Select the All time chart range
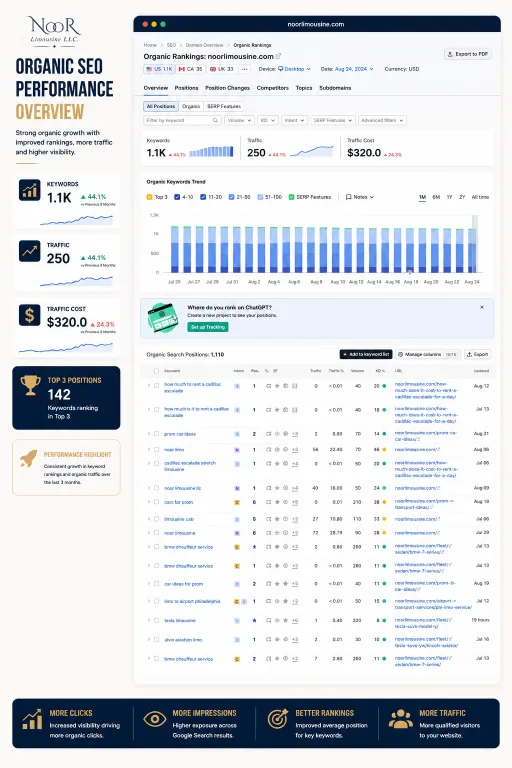The width and height of the screenshot is (512, 768). point(480,197)
